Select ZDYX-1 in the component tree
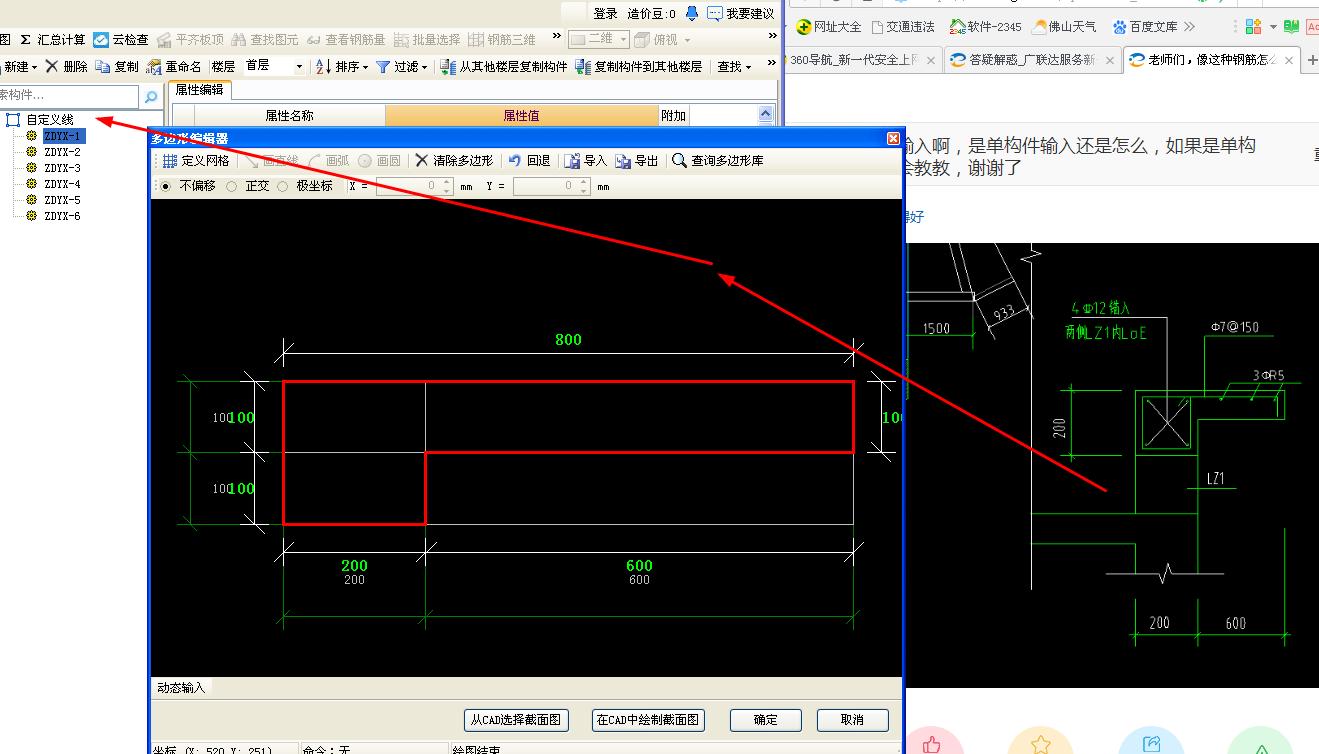The image size is (1319, 754). click(x=62, y=136)
